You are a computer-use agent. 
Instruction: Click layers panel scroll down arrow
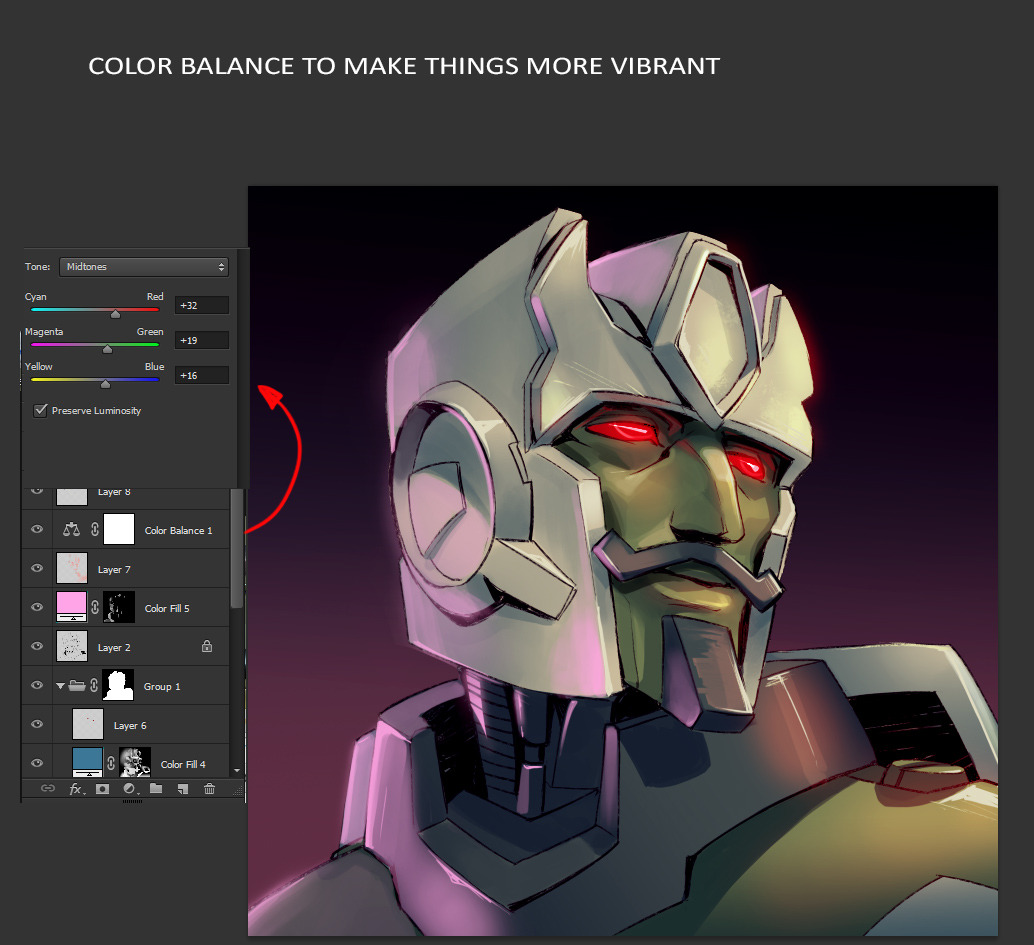(237, 770)
